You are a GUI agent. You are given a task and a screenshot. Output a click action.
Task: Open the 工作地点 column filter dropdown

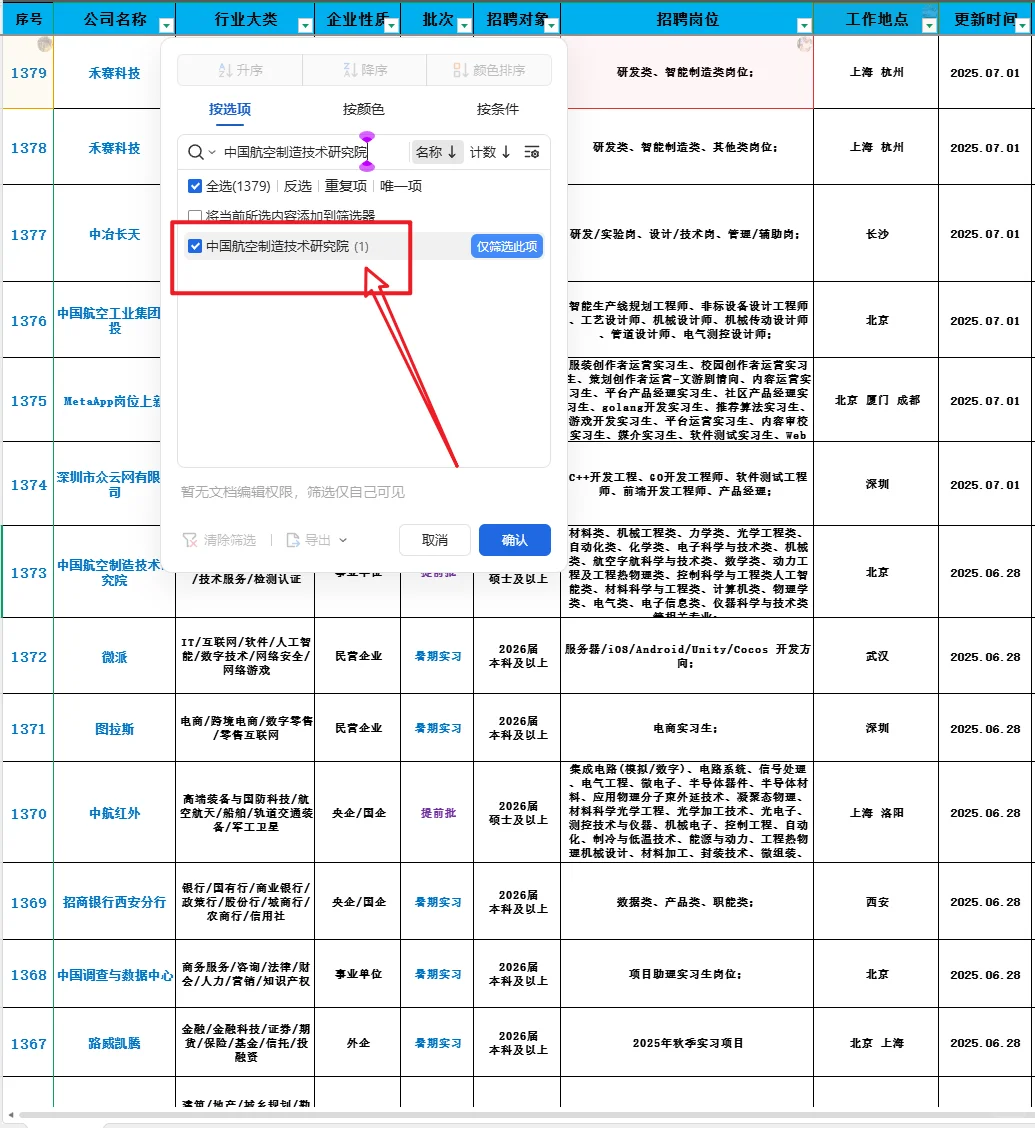929,26
